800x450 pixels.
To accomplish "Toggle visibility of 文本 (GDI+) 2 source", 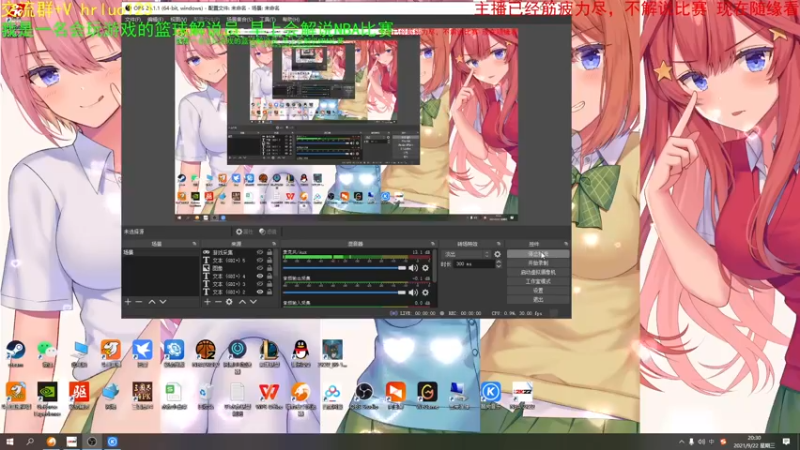I will point(260,292).
